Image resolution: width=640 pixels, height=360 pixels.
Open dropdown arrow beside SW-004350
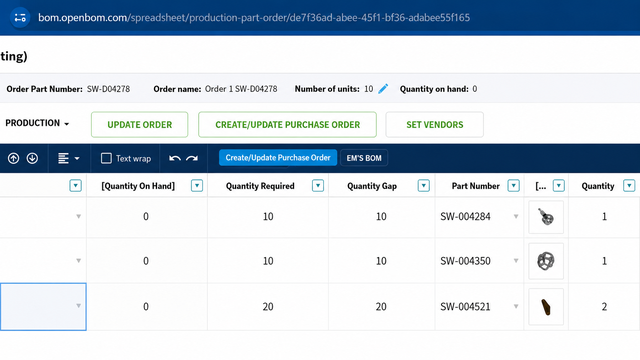[516, 260]
